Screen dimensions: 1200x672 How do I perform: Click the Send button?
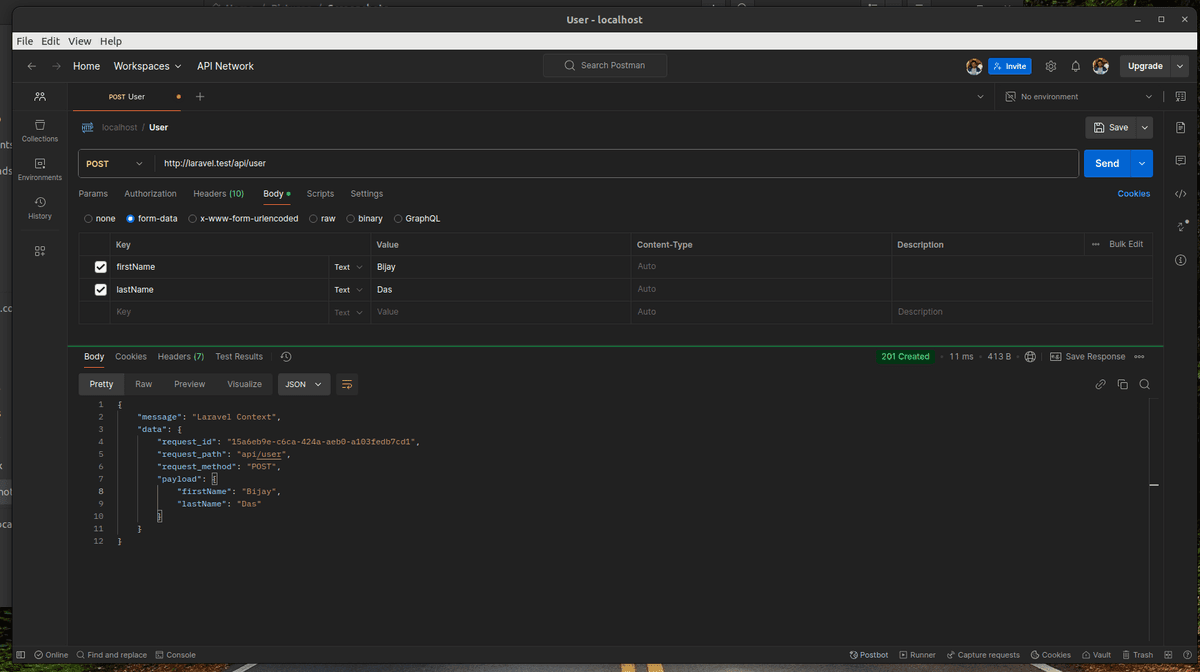(1105, 163)
